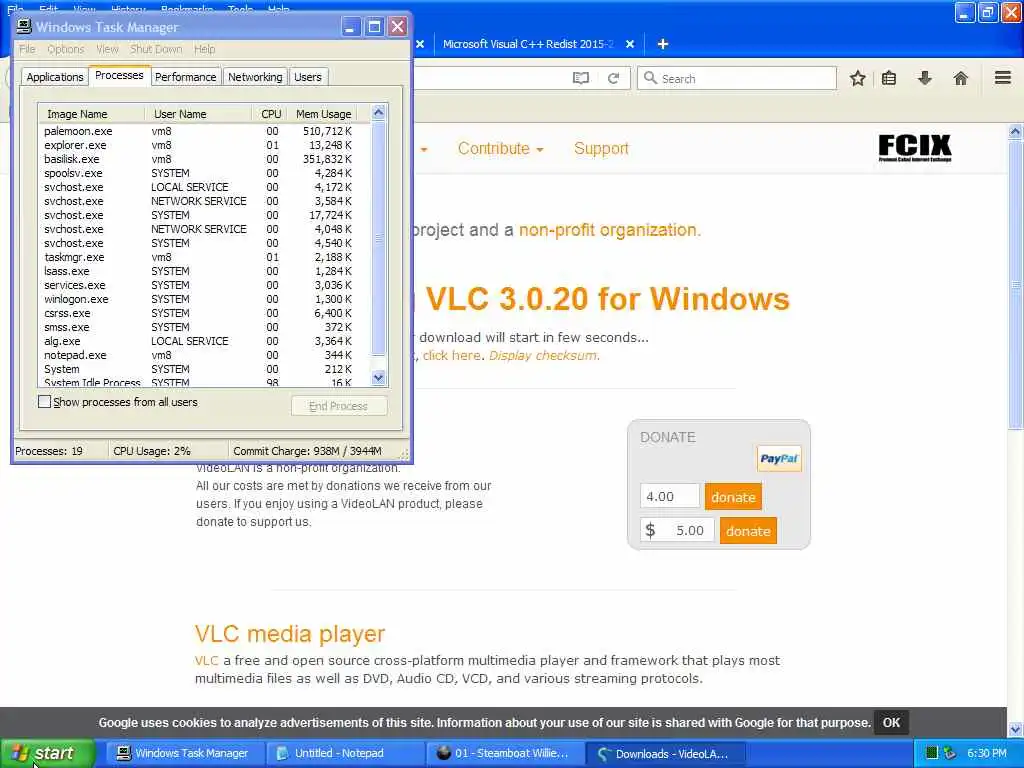Bookmark this page with the star icon
Viewport: 1024px width, 768px height.
(857, 78)
